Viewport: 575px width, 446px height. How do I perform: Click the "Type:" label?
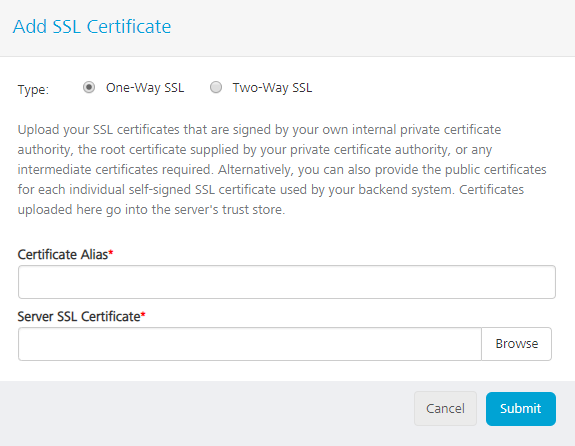[33, 89]
